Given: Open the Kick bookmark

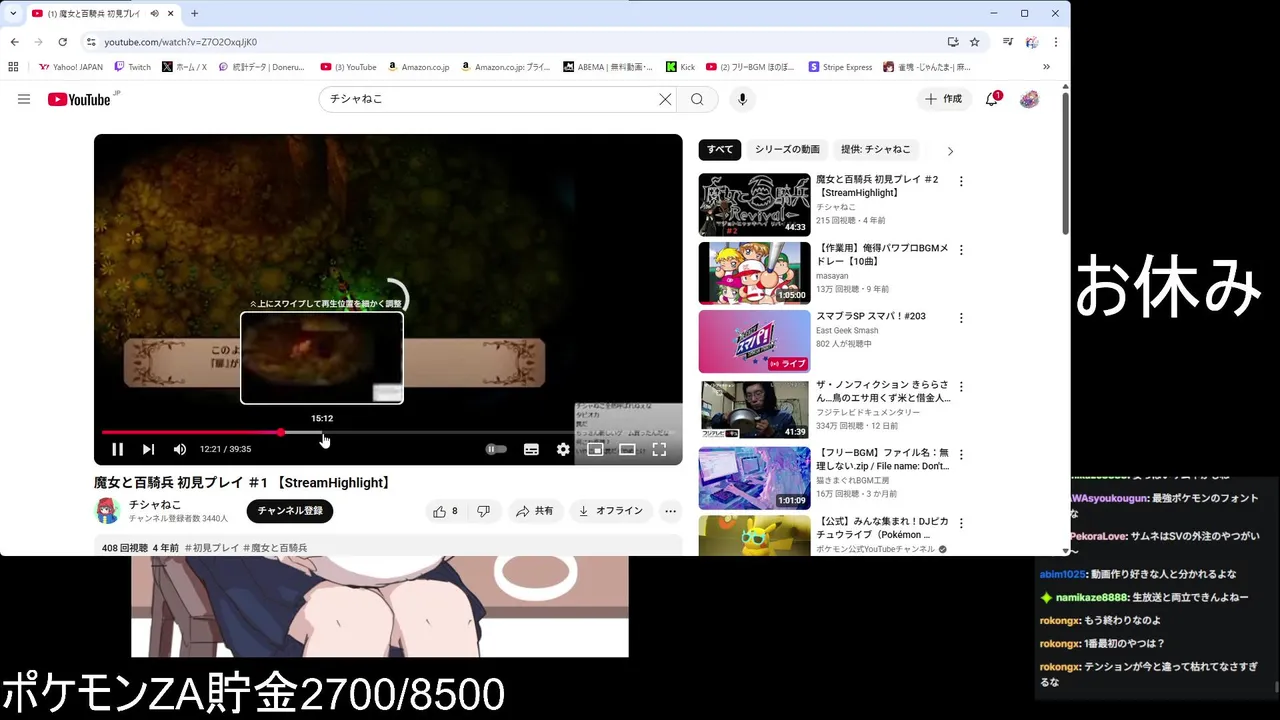Looking at the screenshot, I should tap(681, 67).
